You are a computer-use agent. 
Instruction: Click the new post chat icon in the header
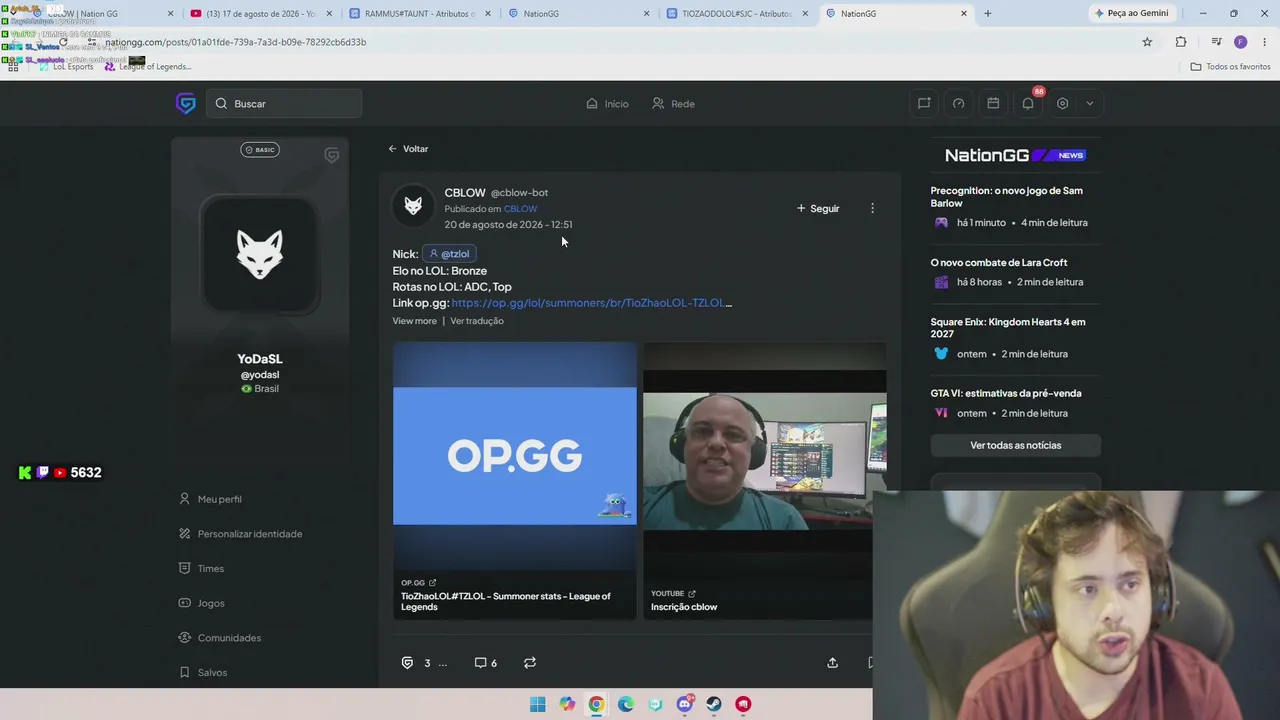[x=924, y=103]
